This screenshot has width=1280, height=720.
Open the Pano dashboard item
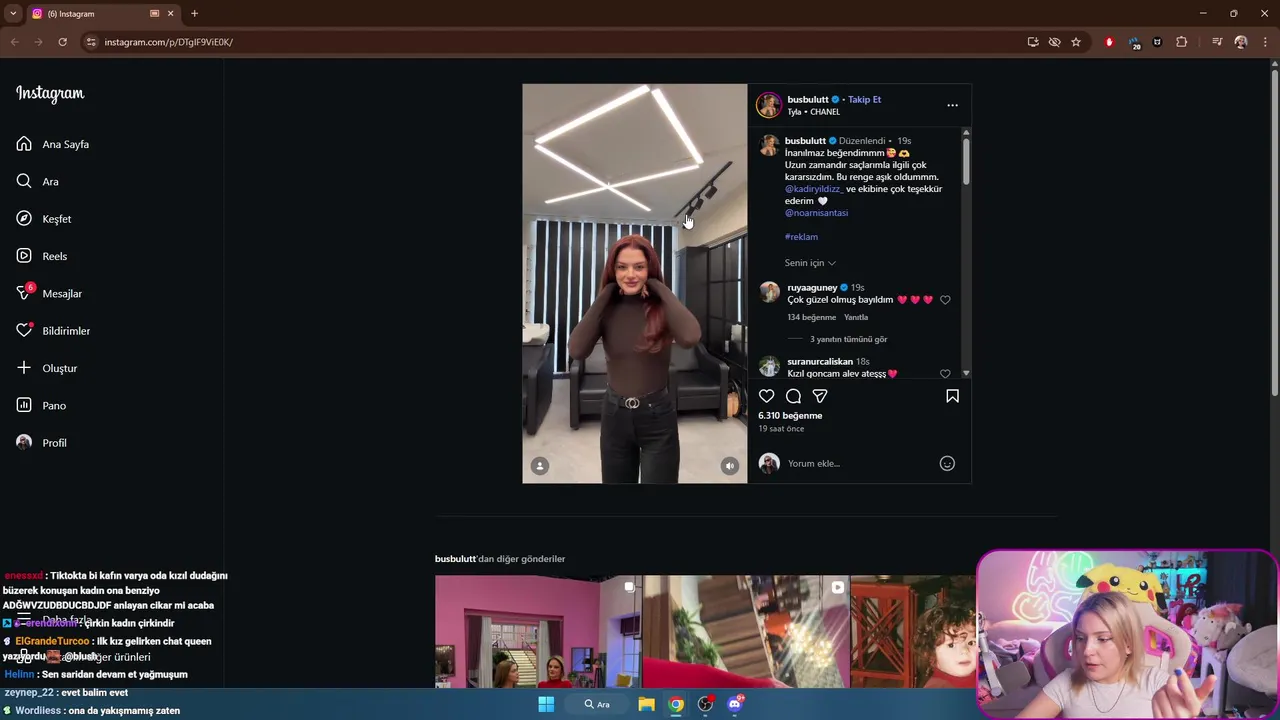click(41, 405)
